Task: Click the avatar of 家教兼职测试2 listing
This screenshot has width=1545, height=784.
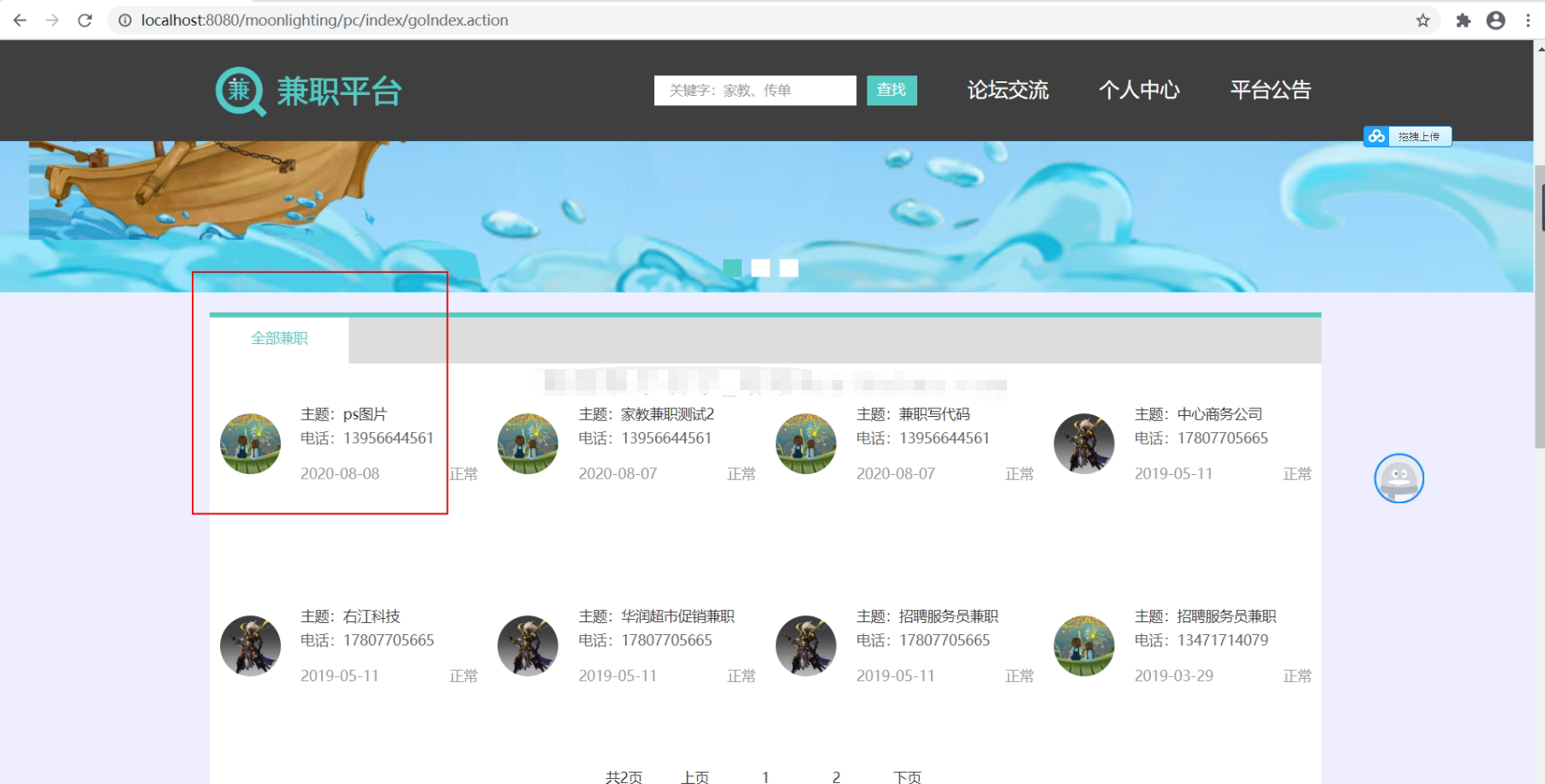Action: point(528,443)
